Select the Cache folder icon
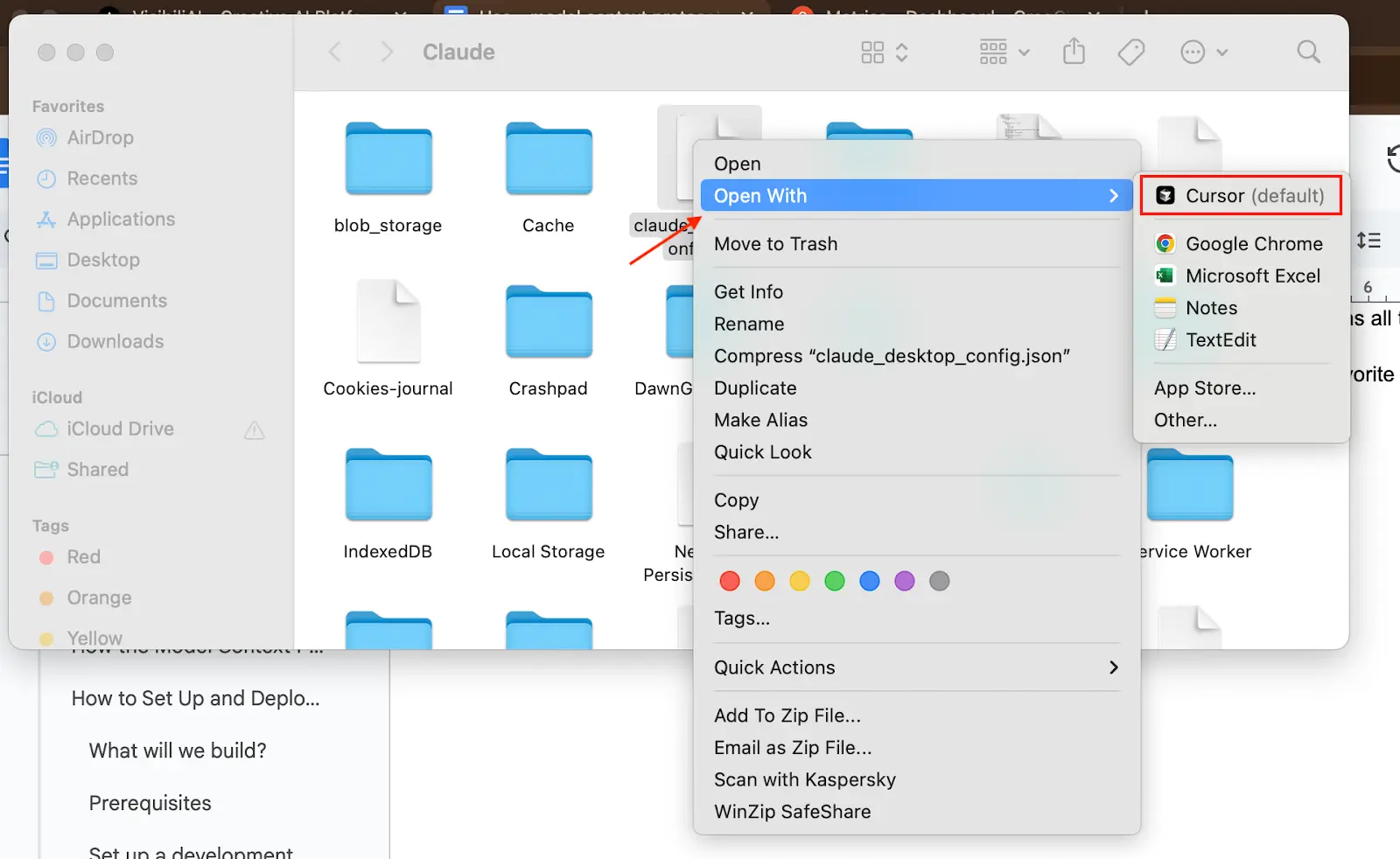Viewport: 1400px width, 859px height. point(549,158)
